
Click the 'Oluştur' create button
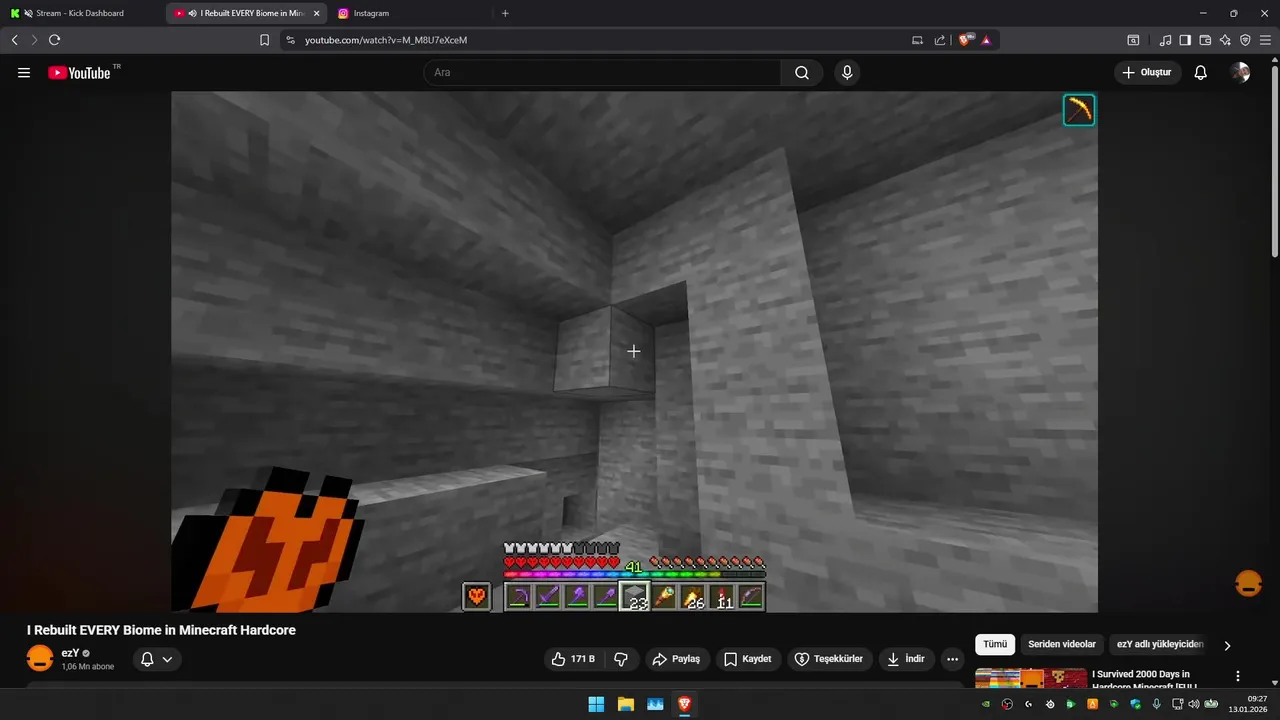(1147, 73)
